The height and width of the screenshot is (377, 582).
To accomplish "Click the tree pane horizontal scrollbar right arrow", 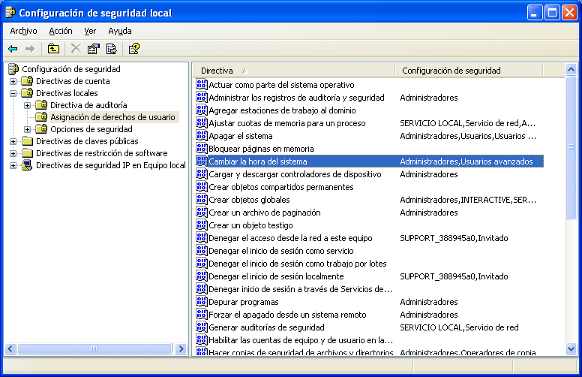I will (181, 349).
